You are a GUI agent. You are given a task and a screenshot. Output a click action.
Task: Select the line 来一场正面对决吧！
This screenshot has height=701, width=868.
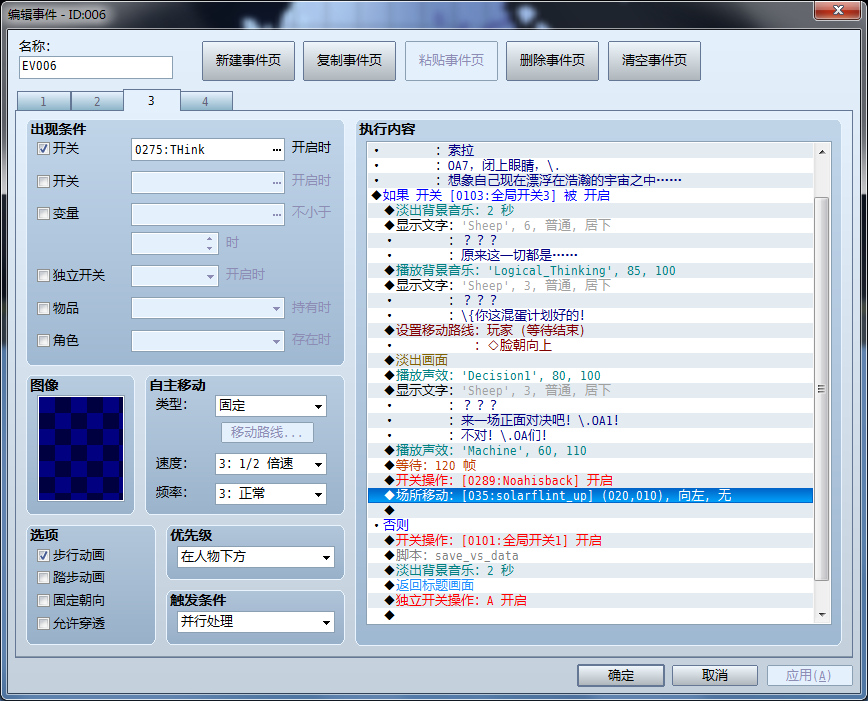[590, 420]
